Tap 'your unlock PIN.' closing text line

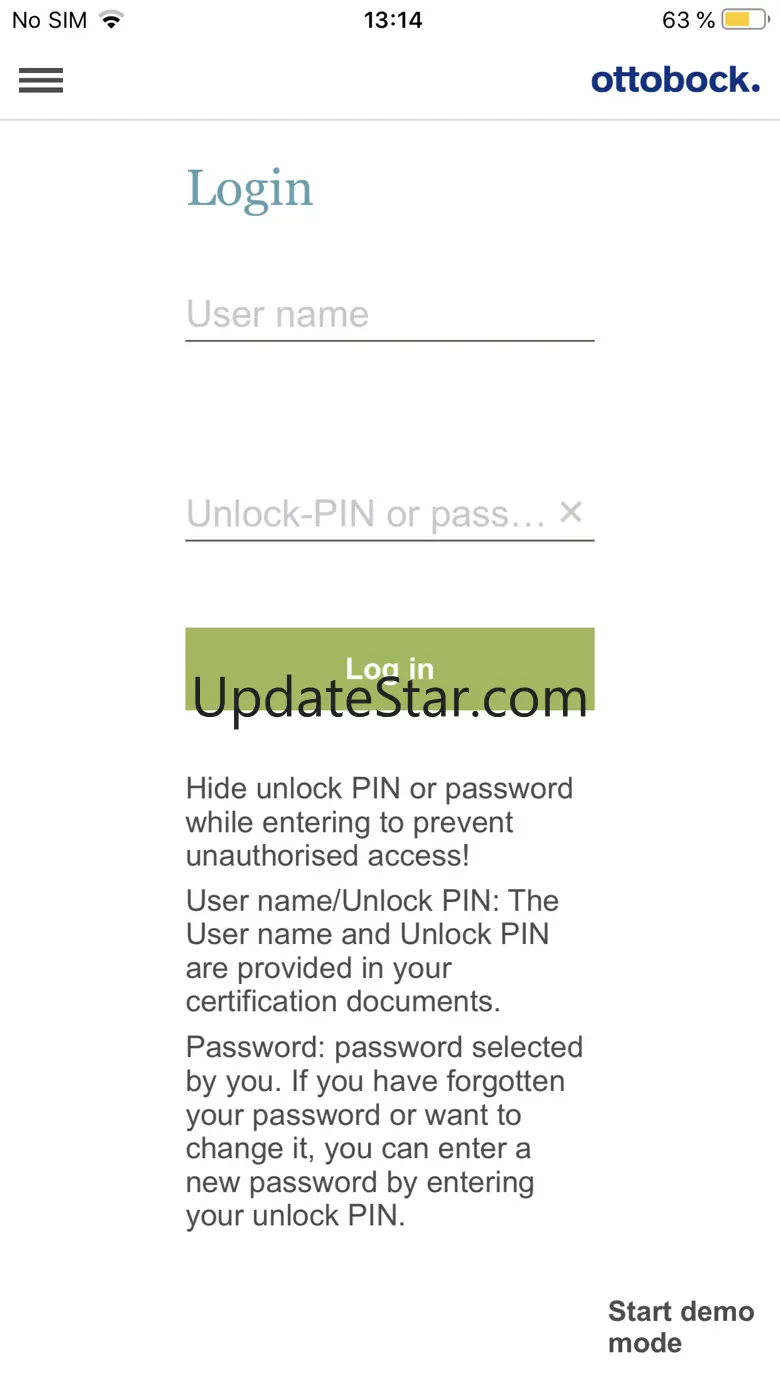coord(296,1216)
